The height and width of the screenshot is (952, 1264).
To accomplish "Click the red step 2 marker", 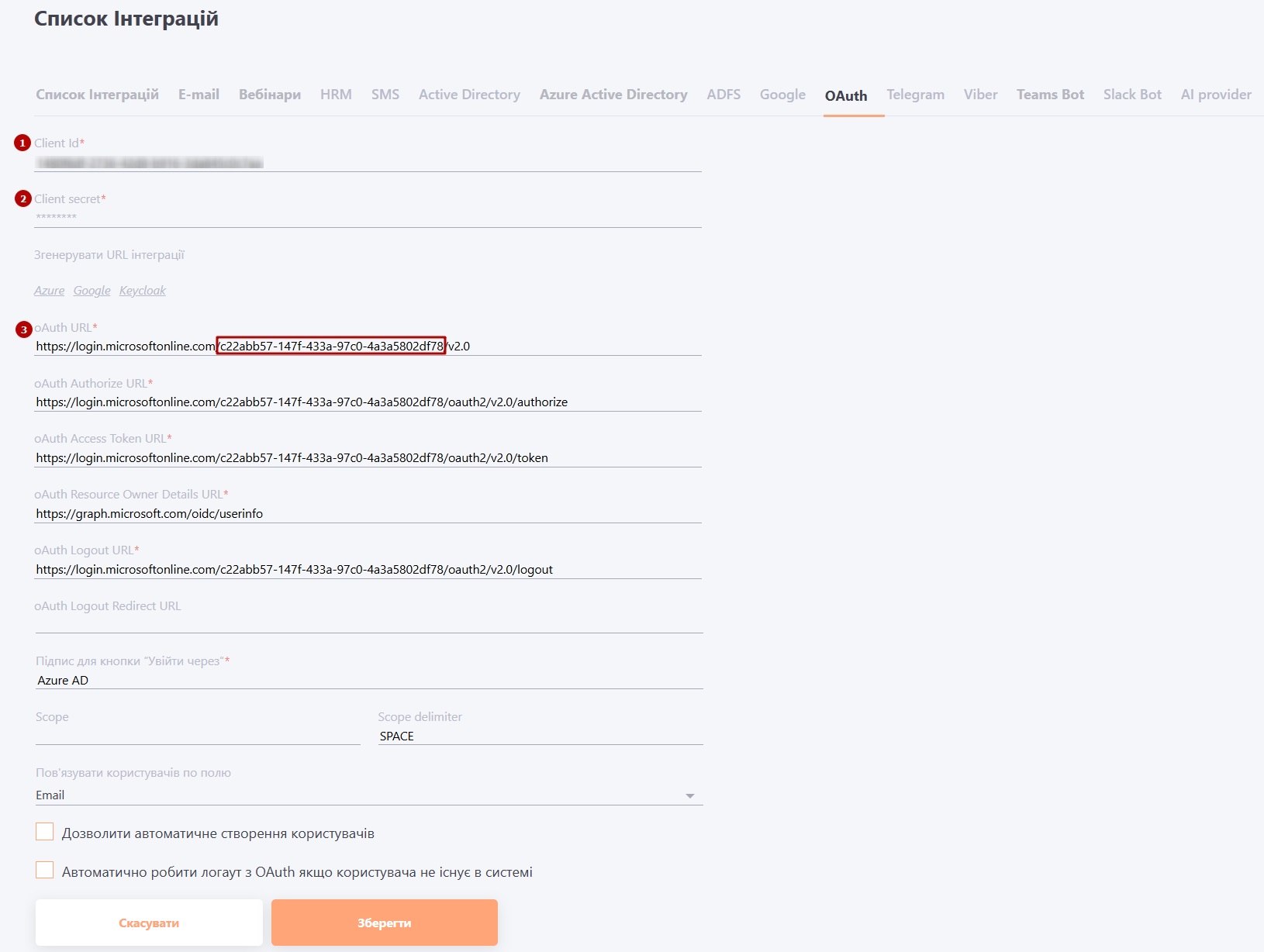I will (23, 199).
